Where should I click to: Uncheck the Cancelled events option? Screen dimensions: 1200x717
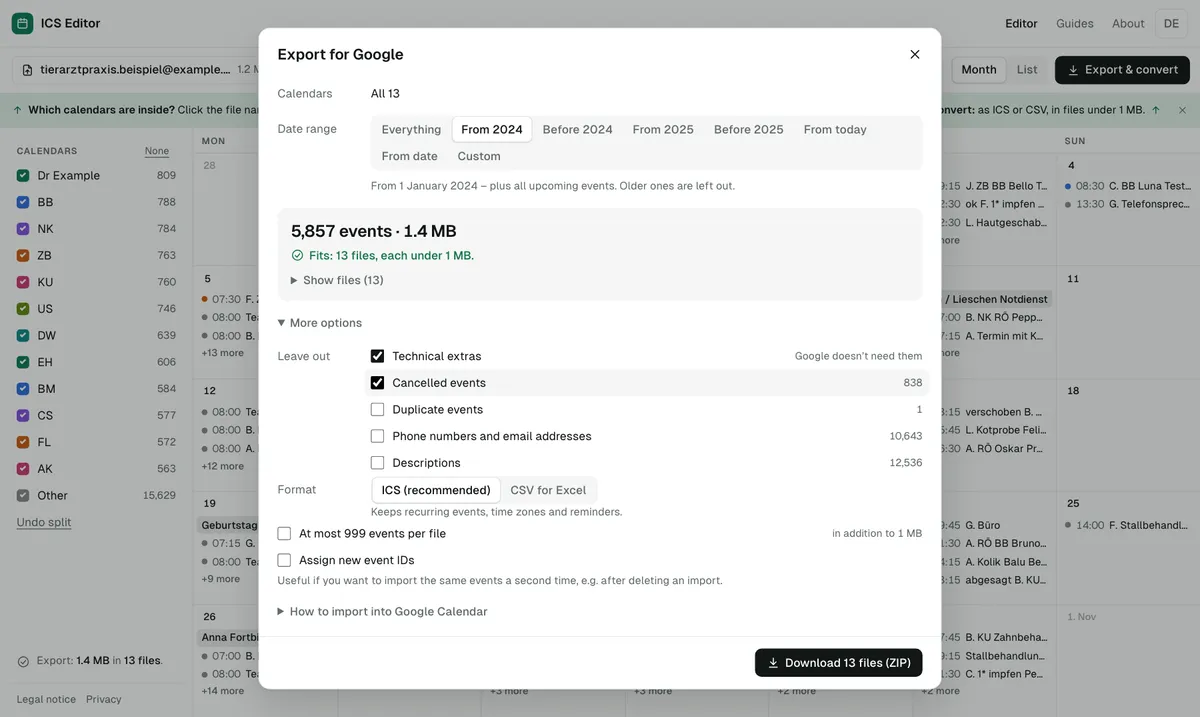377,383
